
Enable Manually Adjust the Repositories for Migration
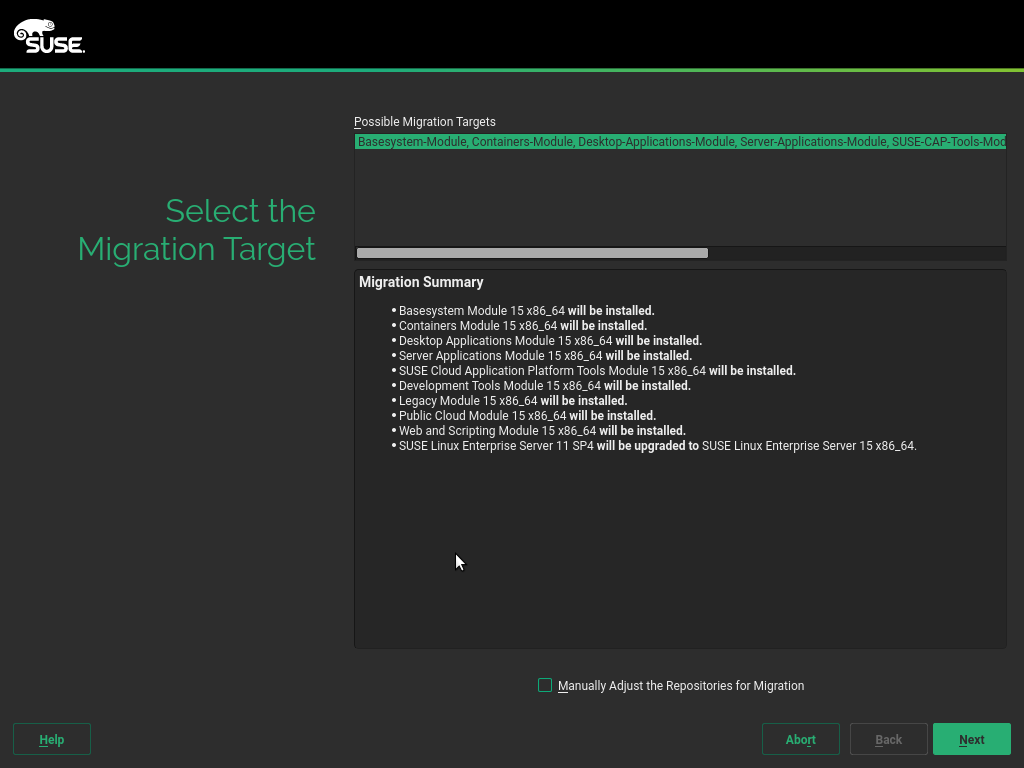coord(545,685)
